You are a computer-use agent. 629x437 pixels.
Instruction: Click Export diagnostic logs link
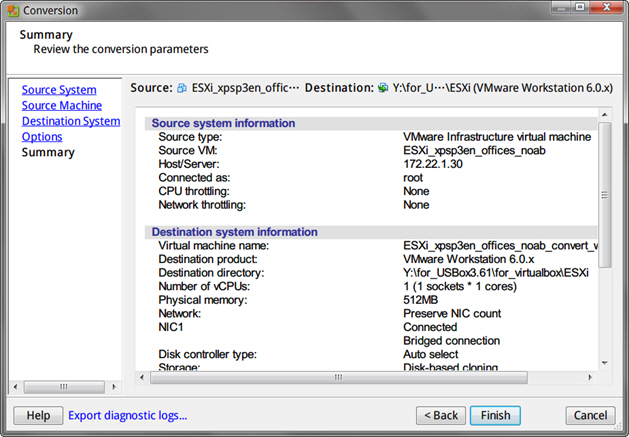tap(127, 415)
